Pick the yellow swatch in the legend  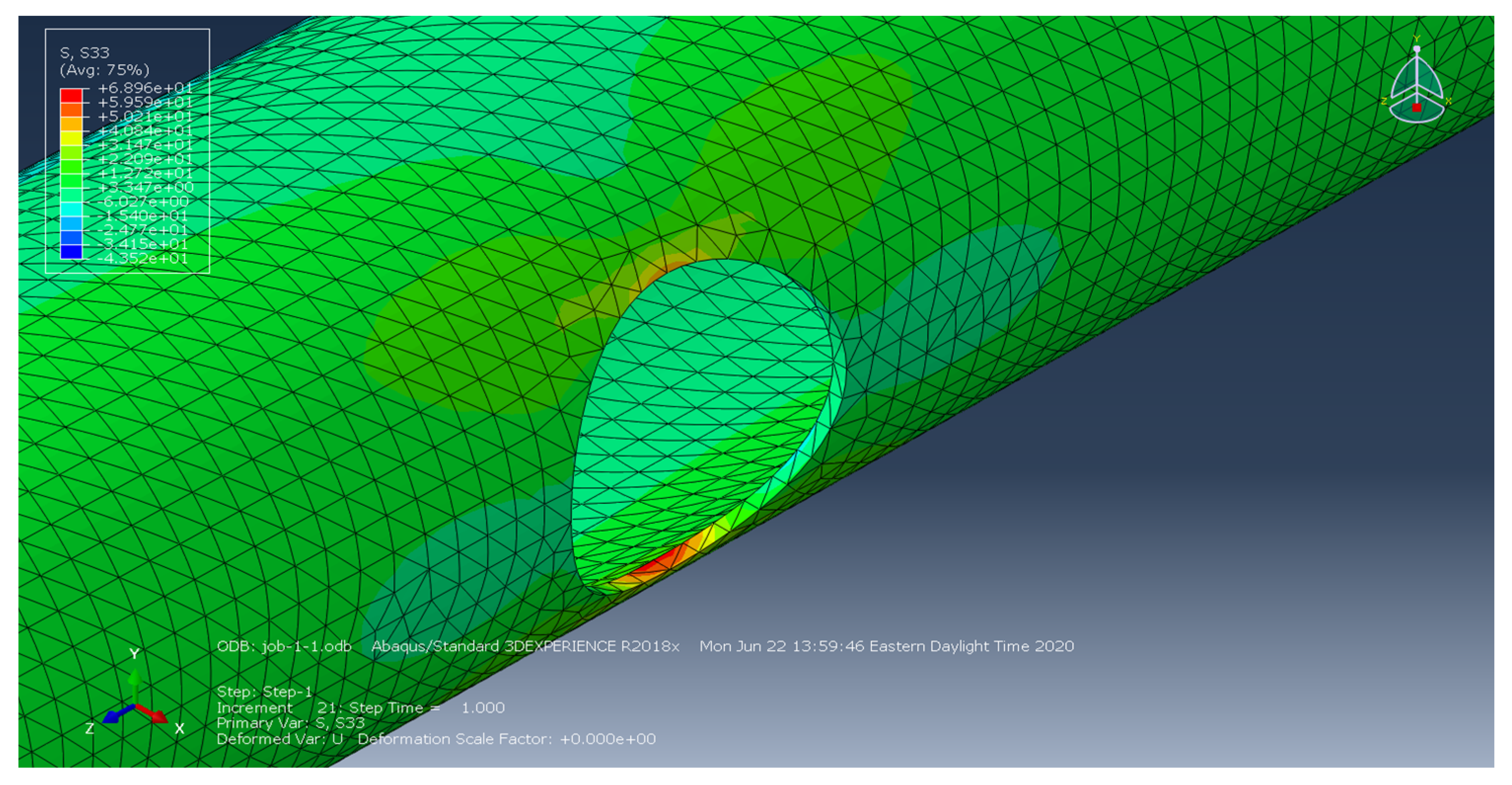coord(71,138)
